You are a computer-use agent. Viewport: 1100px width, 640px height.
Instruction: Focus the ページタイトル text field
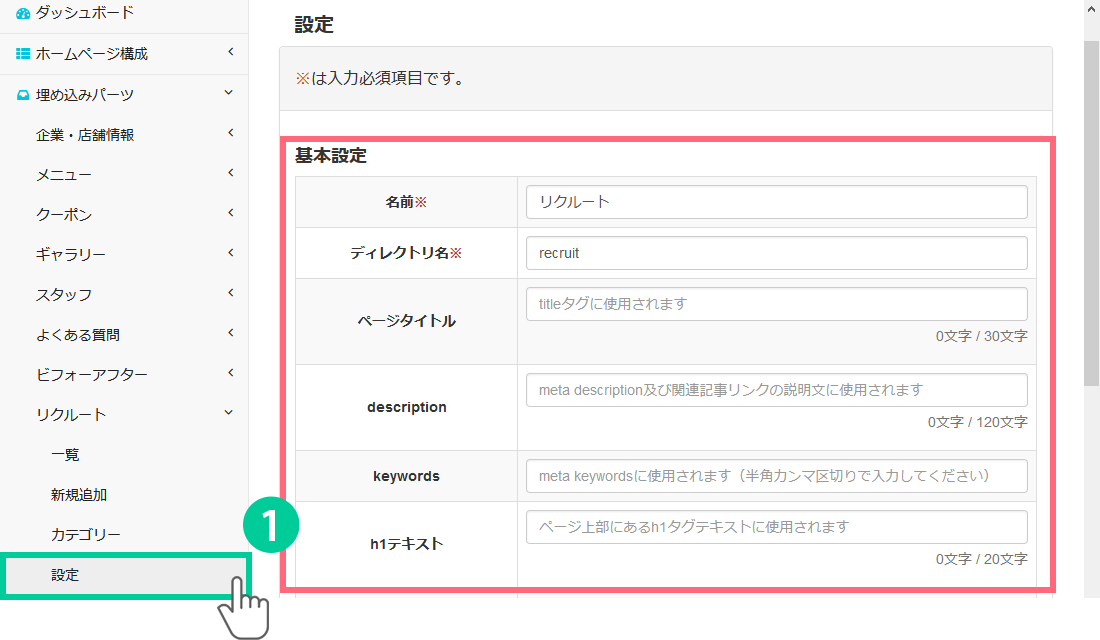point(776,304)
